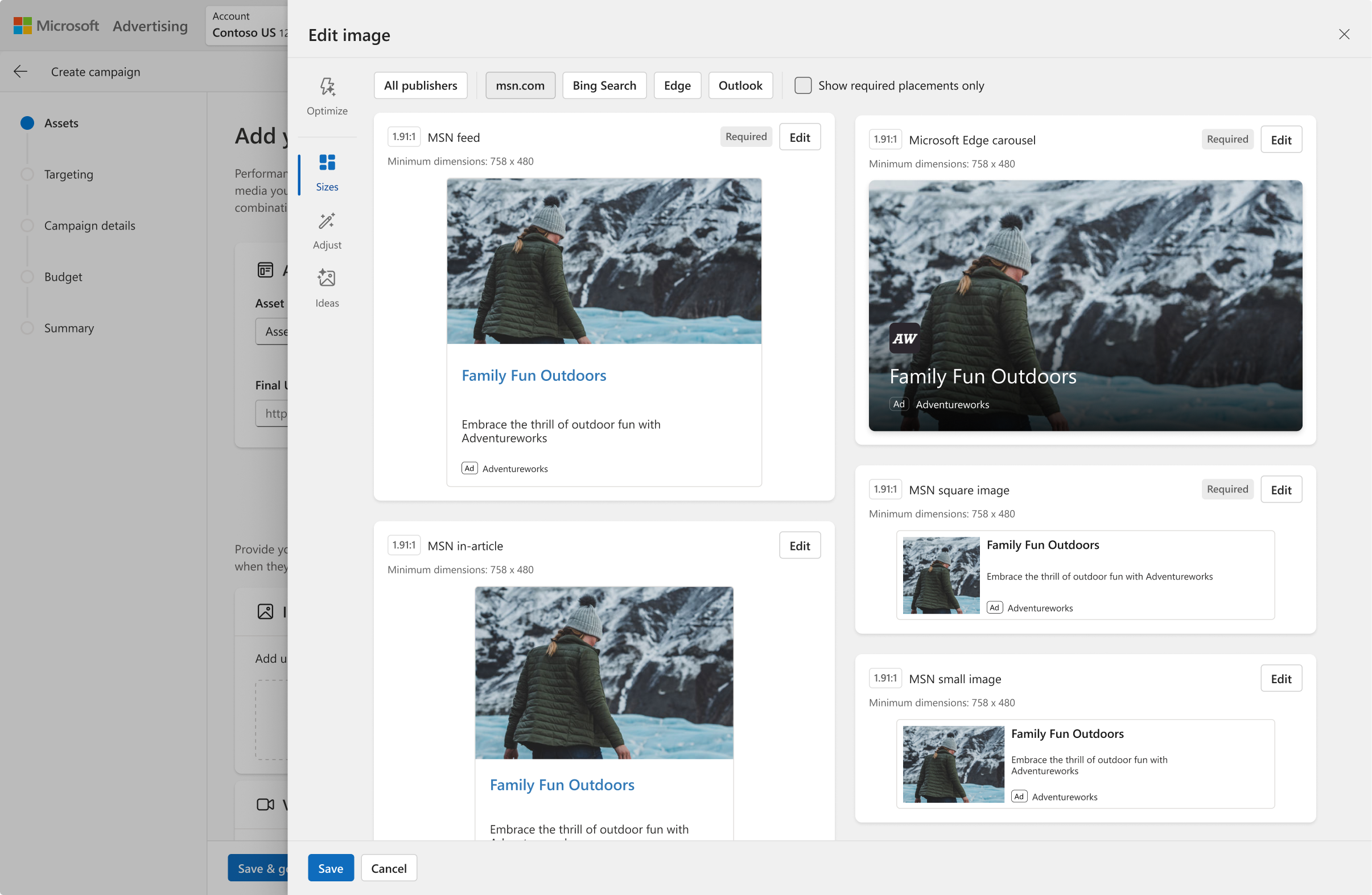Screen dimensions: 1372x895
Task: Open the Adjust tool icon
Action: tap(327, 221)
